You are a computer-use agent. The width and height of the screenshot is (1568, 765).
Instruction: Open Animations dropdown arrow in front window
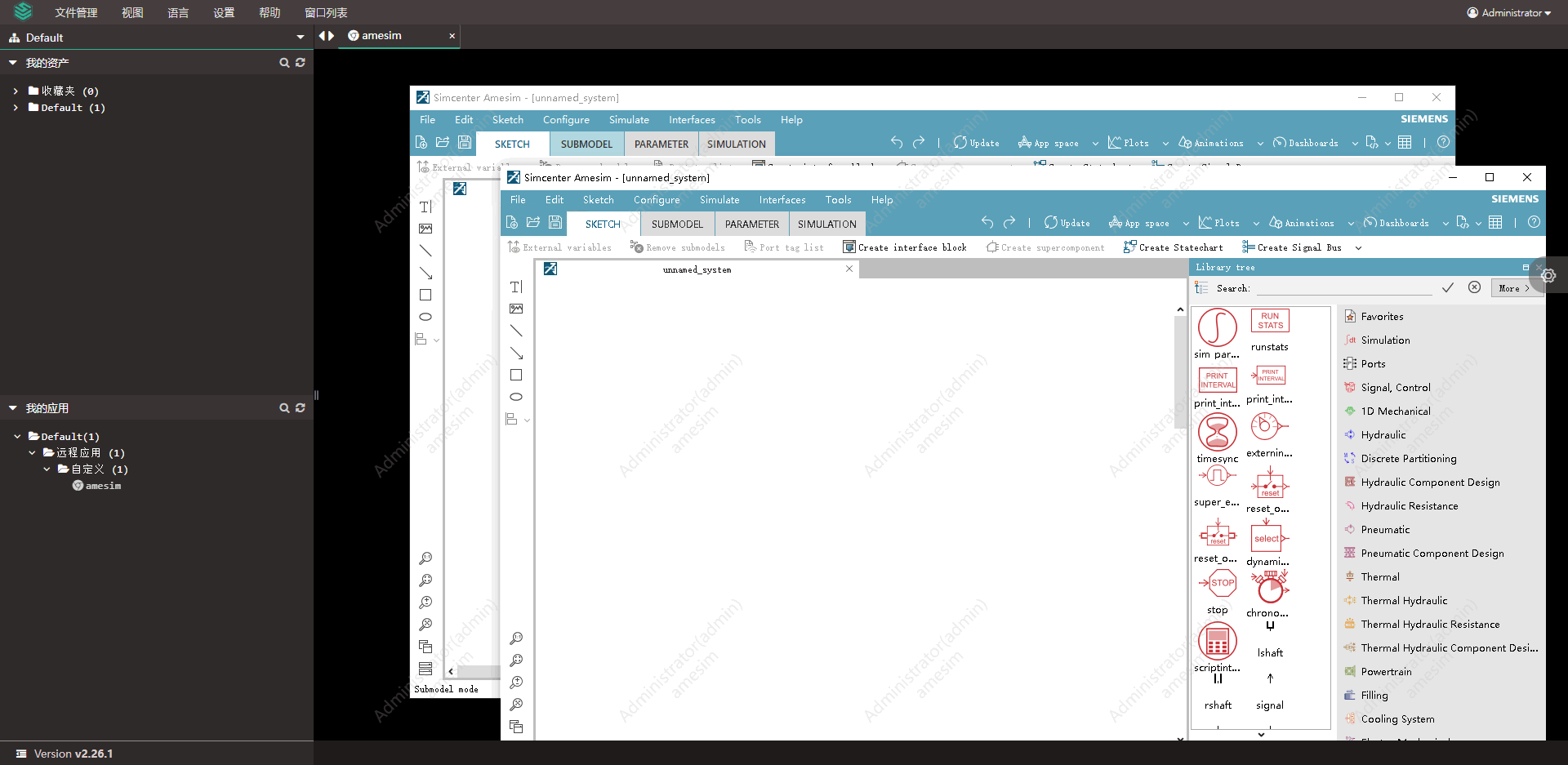[1351, 224]
